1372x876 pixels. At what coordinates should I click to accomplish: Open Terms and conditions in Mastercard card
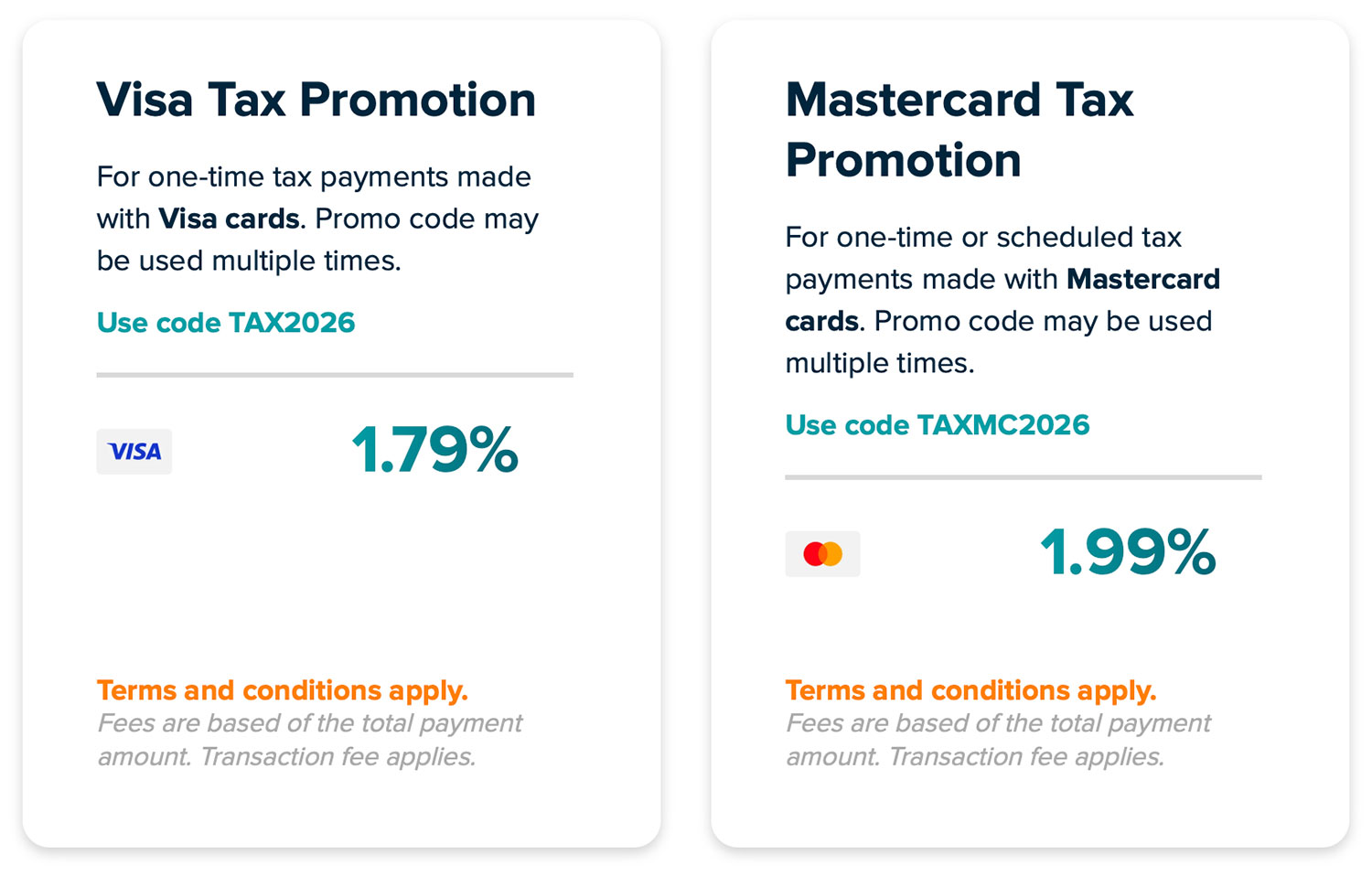click(x=970, y=690)
